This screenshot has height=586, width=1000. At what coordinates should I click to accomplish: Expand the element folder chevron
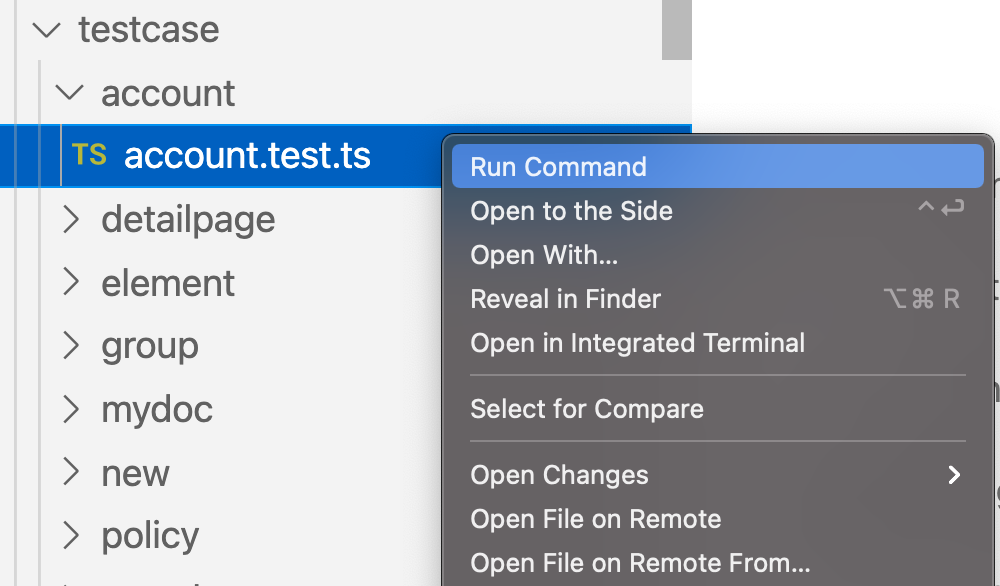(70, 283)
